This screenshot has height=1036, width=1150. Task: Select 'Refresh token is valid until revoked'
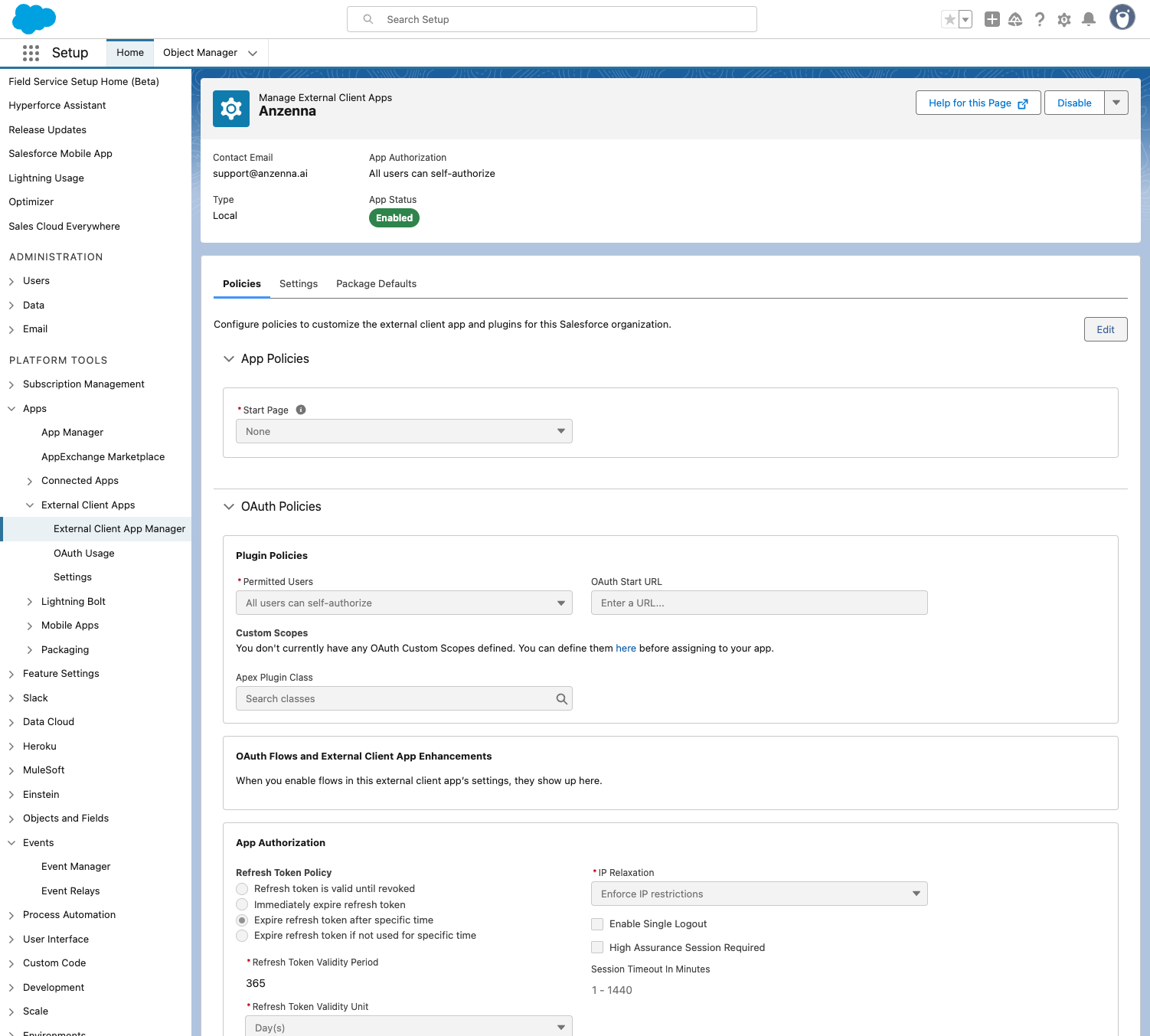click(x=242, y=889)
